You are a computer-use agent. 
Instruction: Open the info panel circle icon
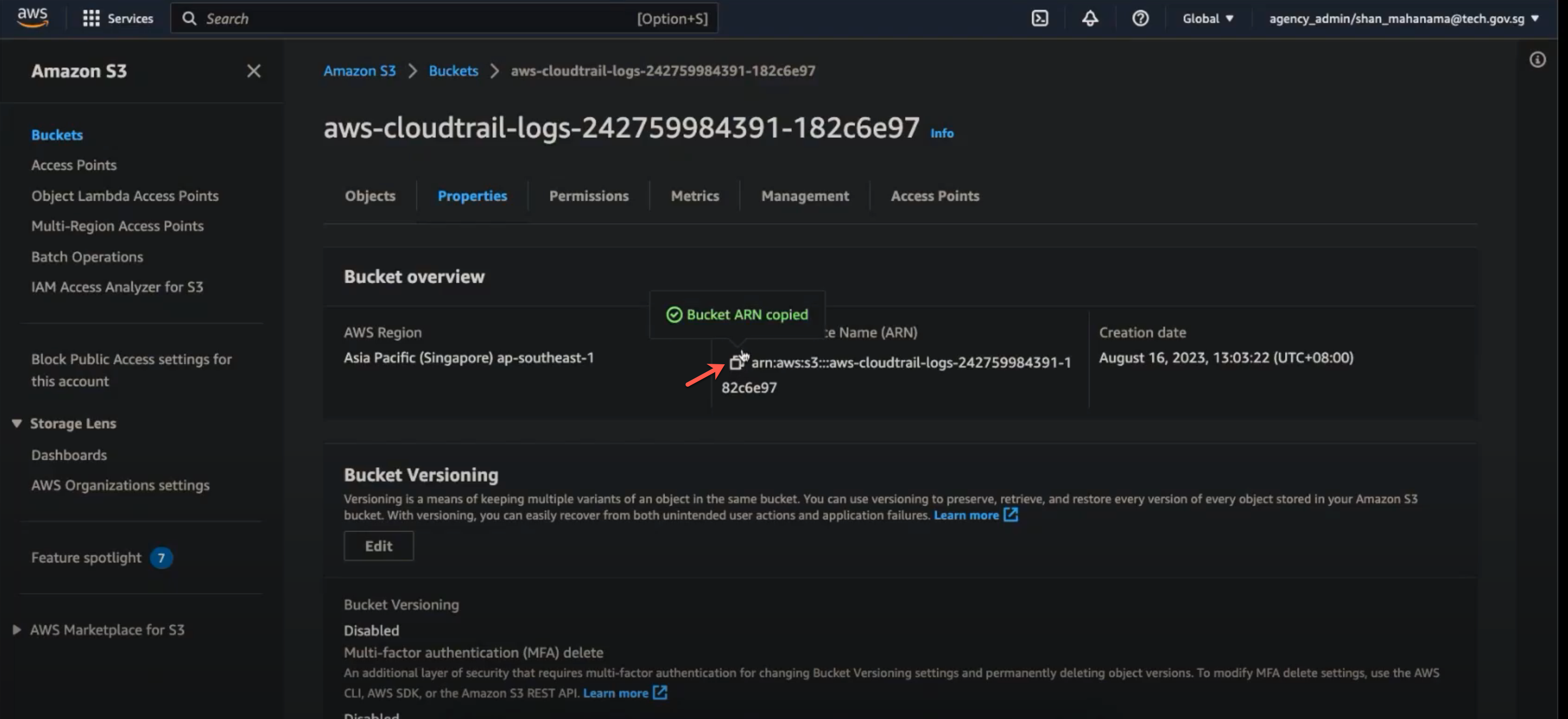(1537, 60)
